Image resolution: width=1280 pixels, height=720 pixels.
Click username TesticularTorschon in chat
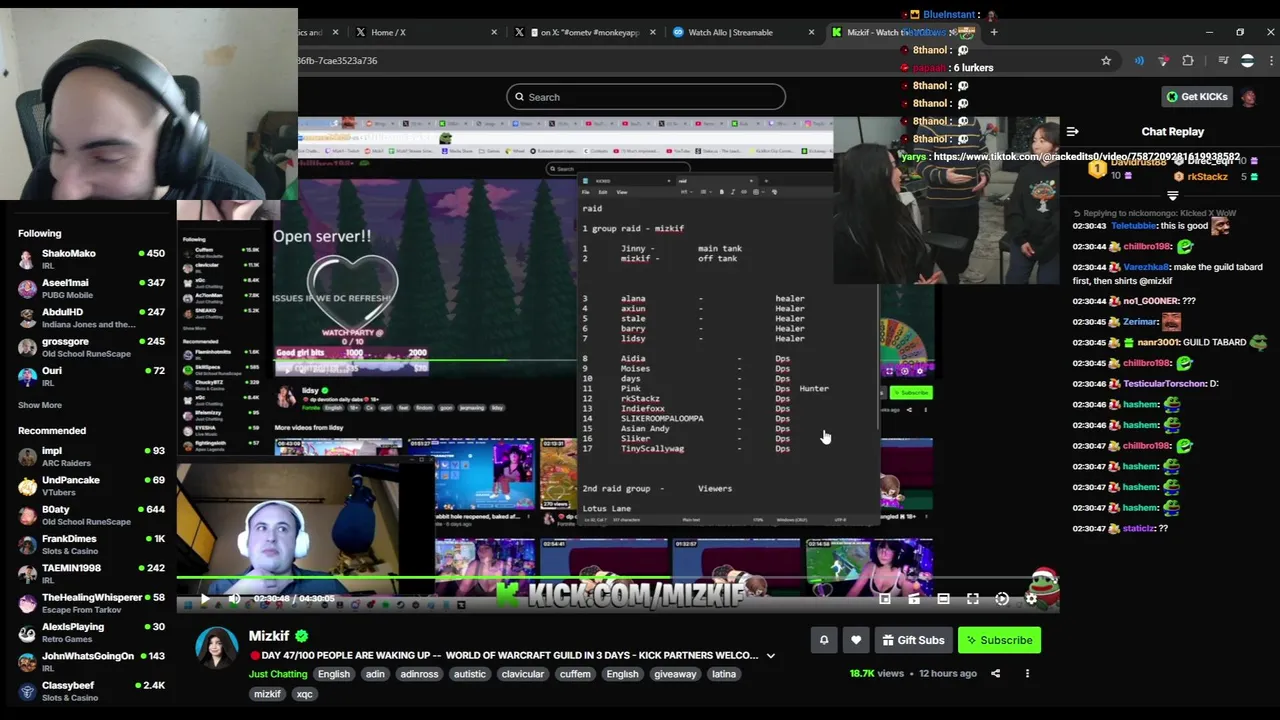1164,384
